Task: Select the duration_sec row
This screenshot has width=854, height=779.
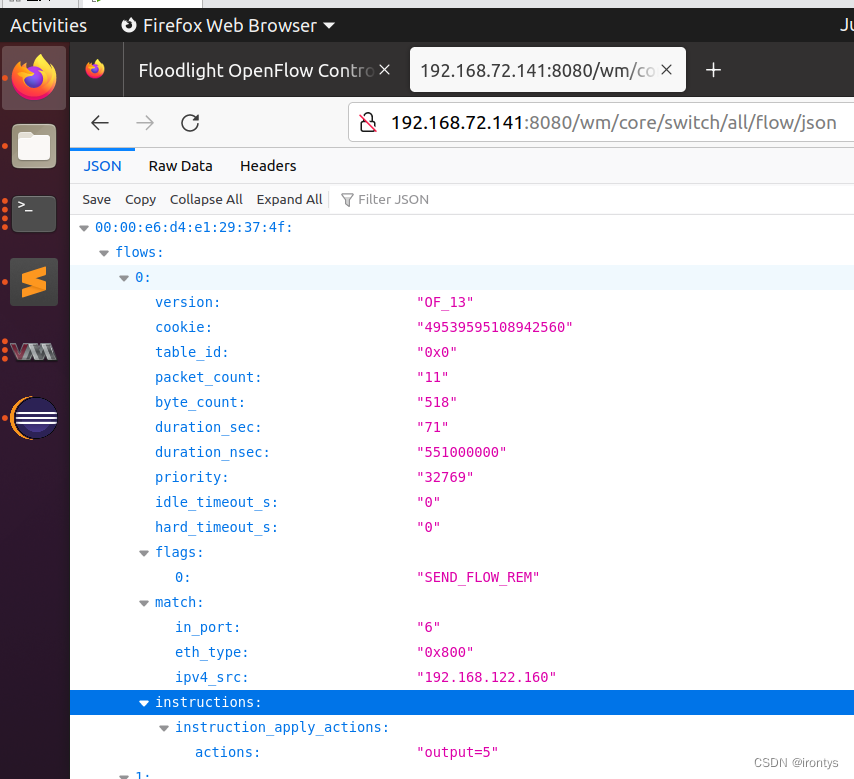Action: click(x=462, y=428)
